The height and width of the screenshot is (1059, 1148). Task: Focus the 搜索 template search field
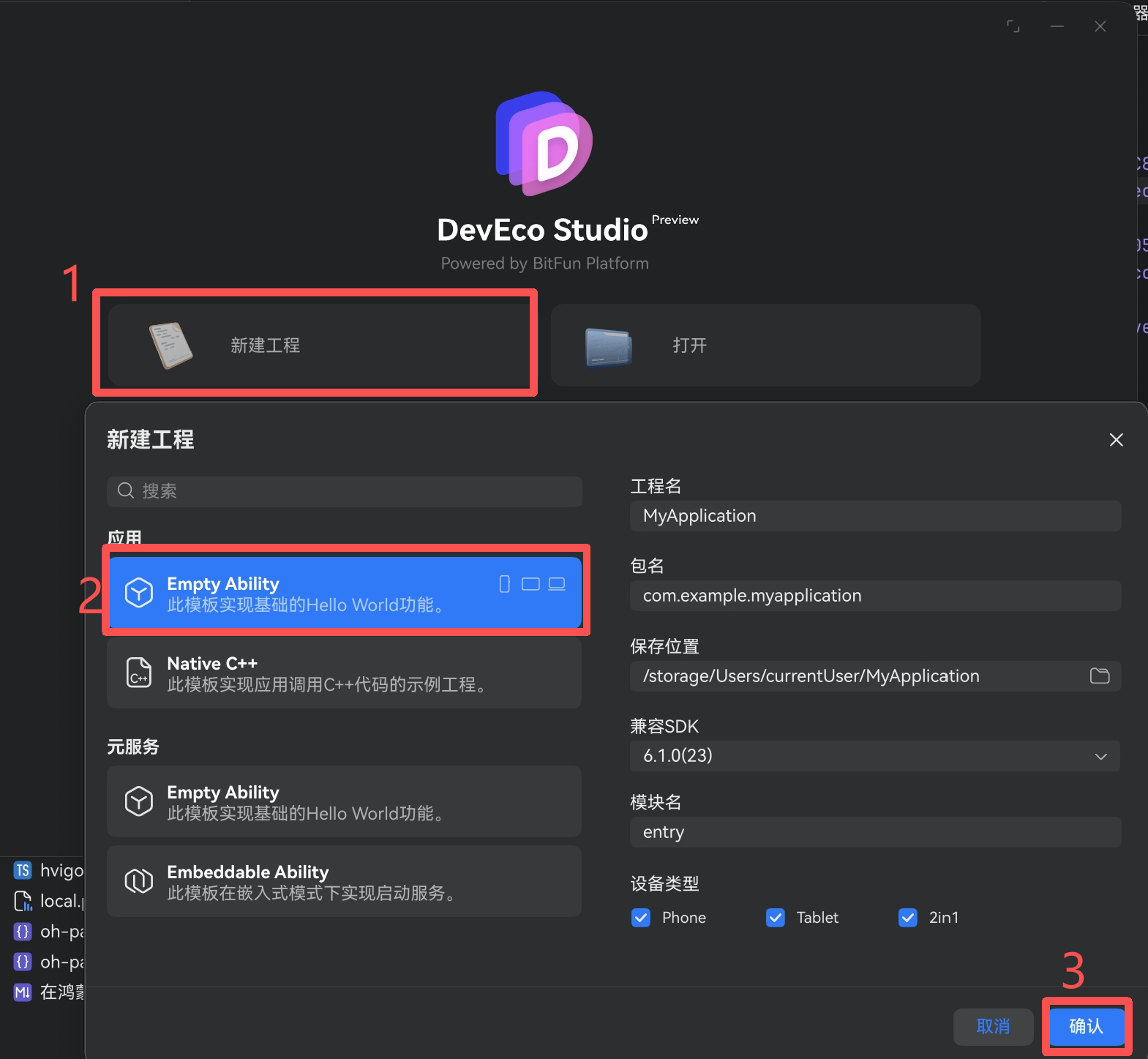345,491
